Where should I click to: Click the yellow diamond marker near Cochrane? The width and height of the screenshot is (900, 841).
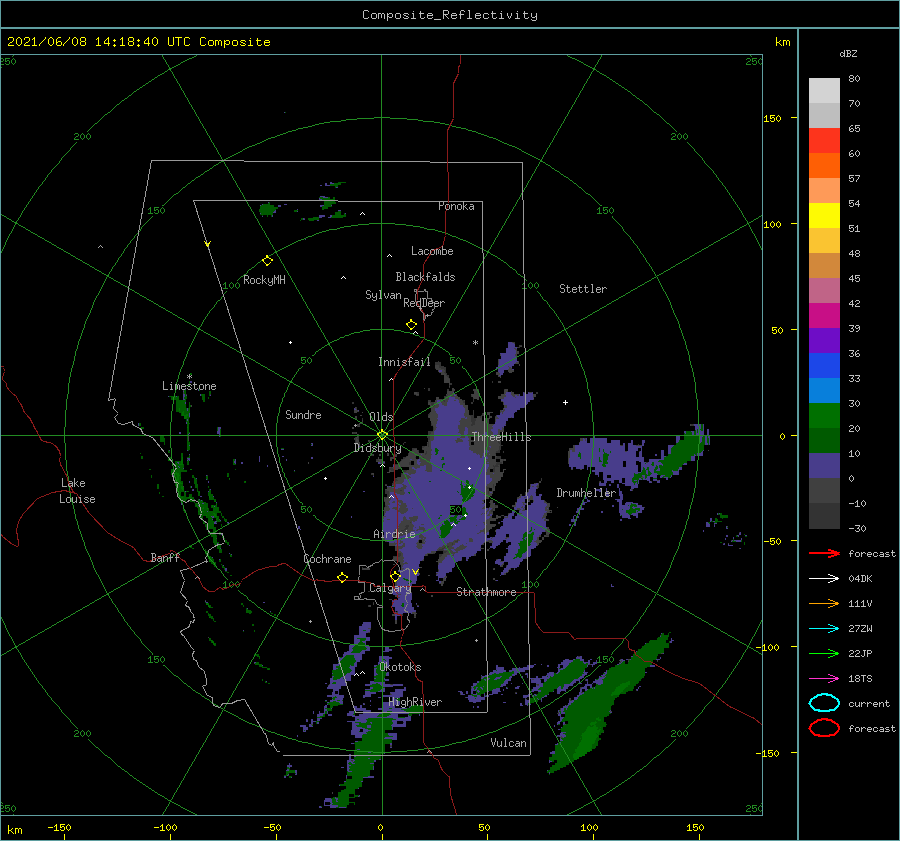342,577
